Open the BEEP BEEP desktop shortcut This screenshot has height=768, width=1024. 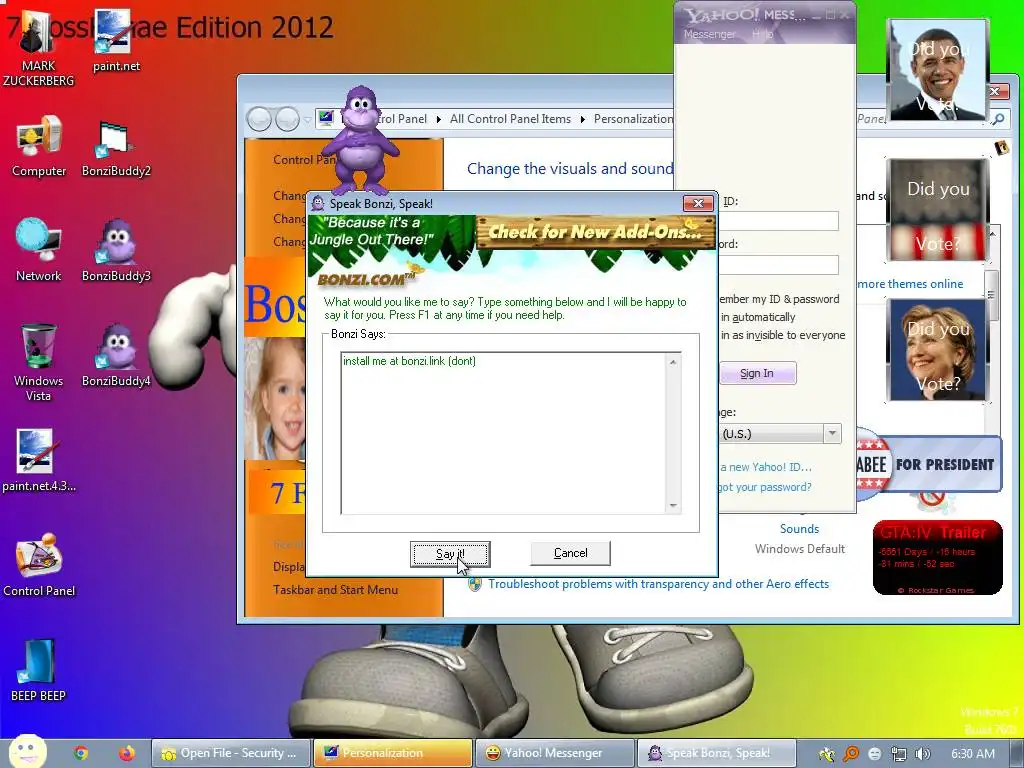(x=39, y=670)
